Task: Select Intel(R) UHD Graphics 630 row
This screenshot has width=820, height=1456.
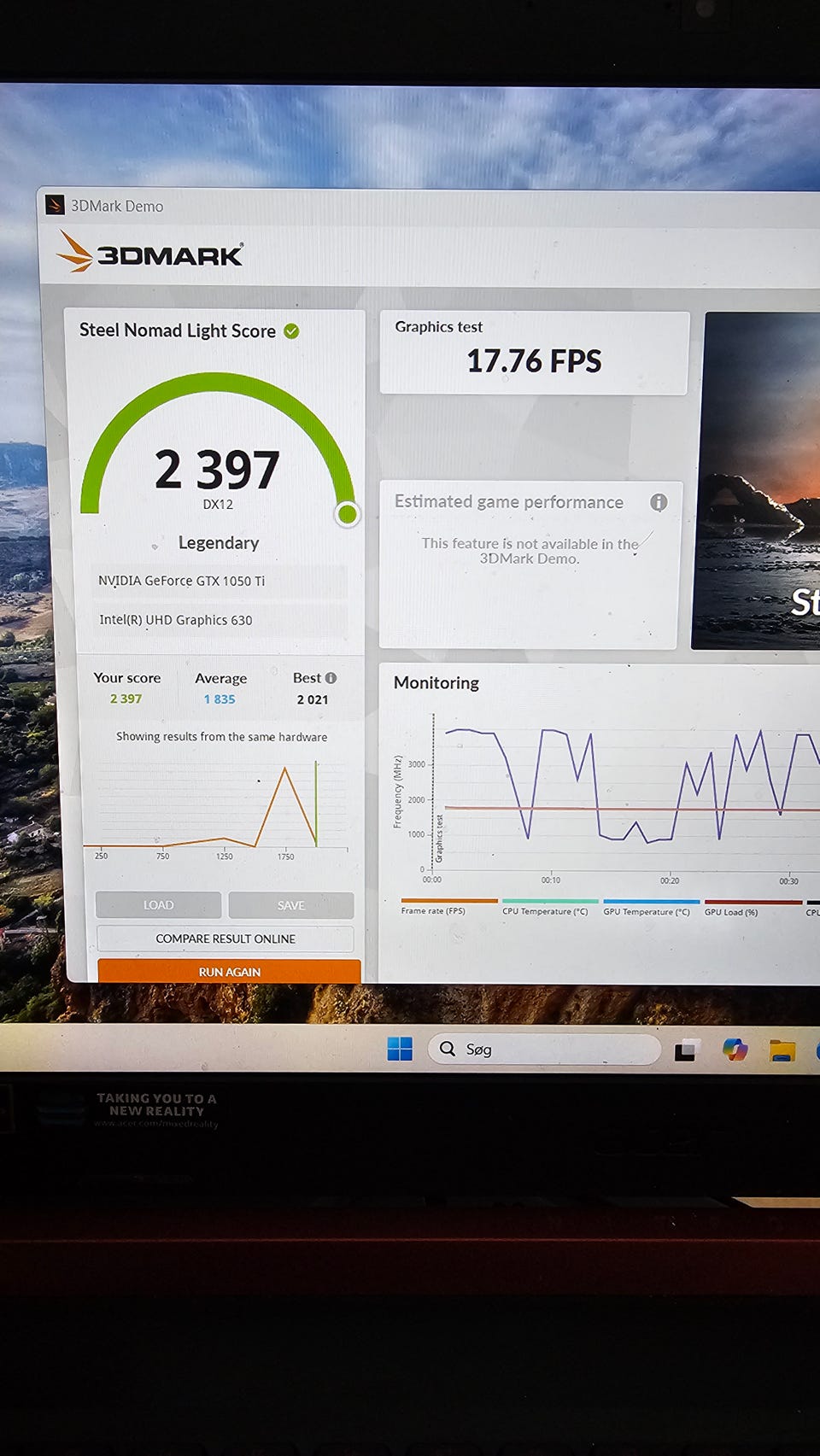Action: [x=220, y=620]
